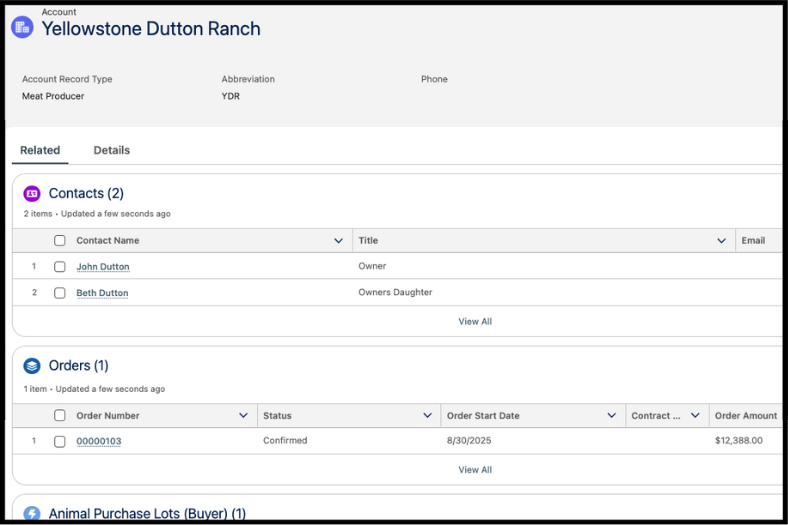The image size is (788, 525).
Task: Open Animal Purchase Lots (Buyer) related list
Action: pyautogui.click(x=147, y=513)
